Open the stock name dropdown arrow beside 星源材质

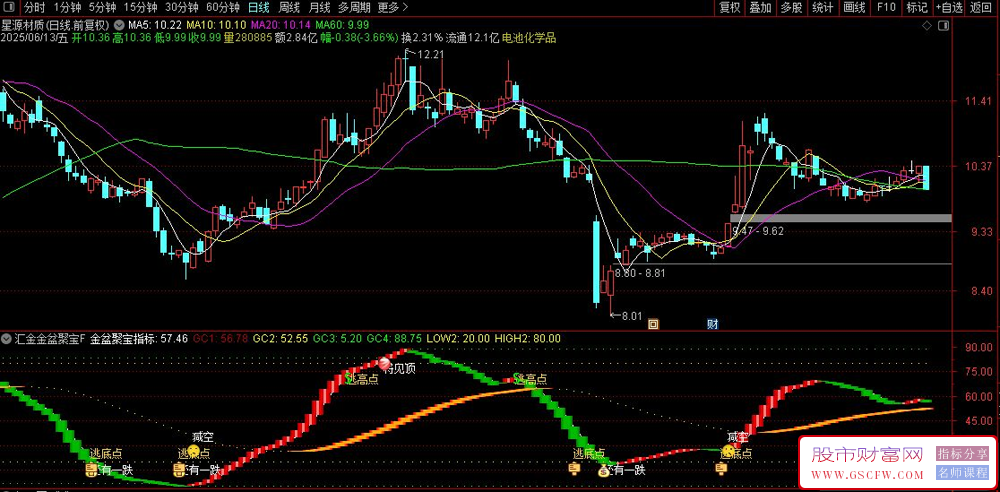(119, 25)
